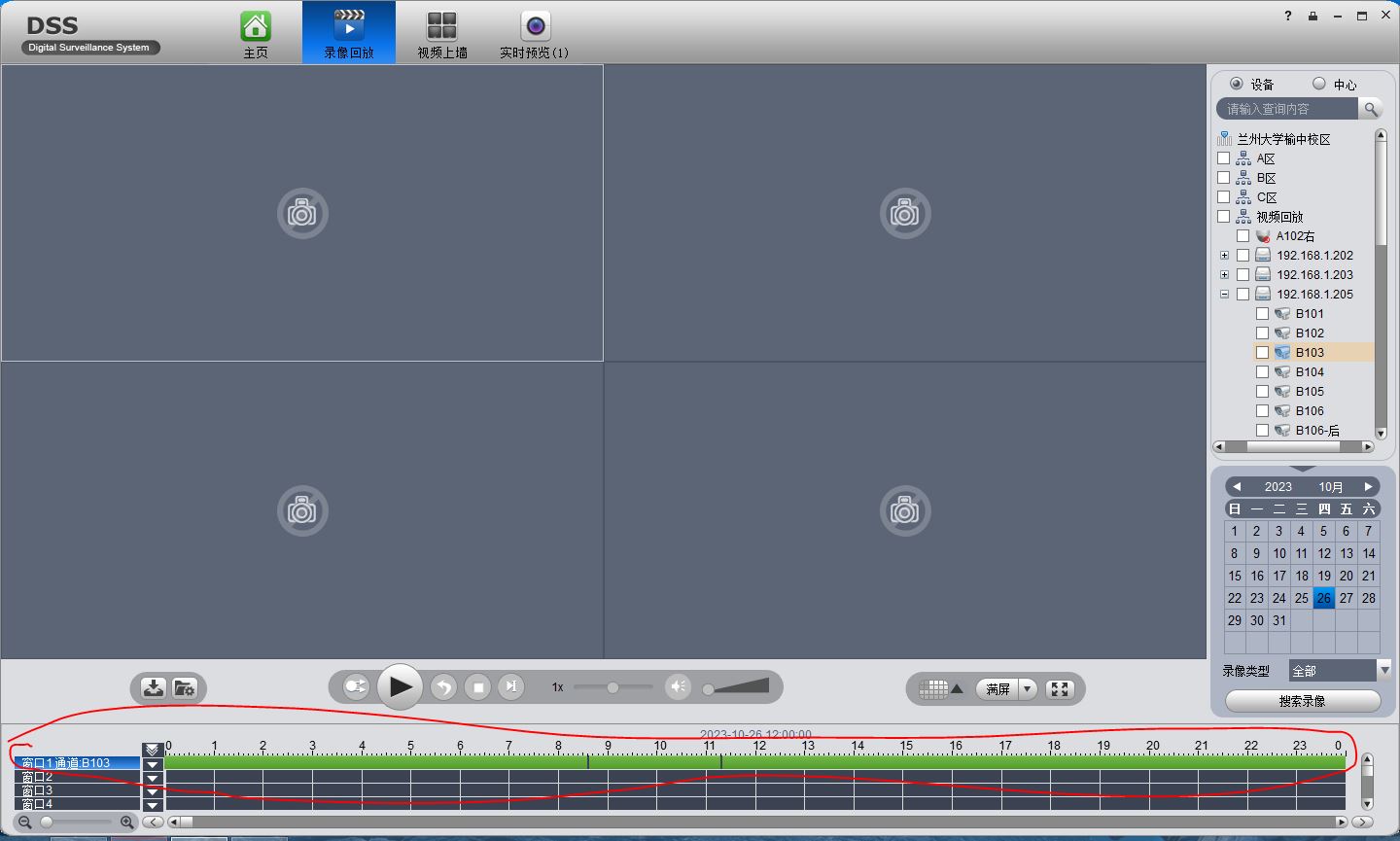Expand the 192.168.1.202 device node
This screenshot has width=1400, height=841.
coord(1225,256)
